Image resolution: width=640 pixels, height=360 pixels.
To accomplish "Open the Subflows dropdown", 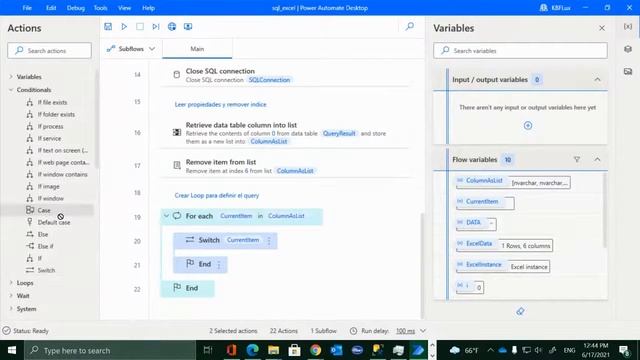I will point(131,49).
